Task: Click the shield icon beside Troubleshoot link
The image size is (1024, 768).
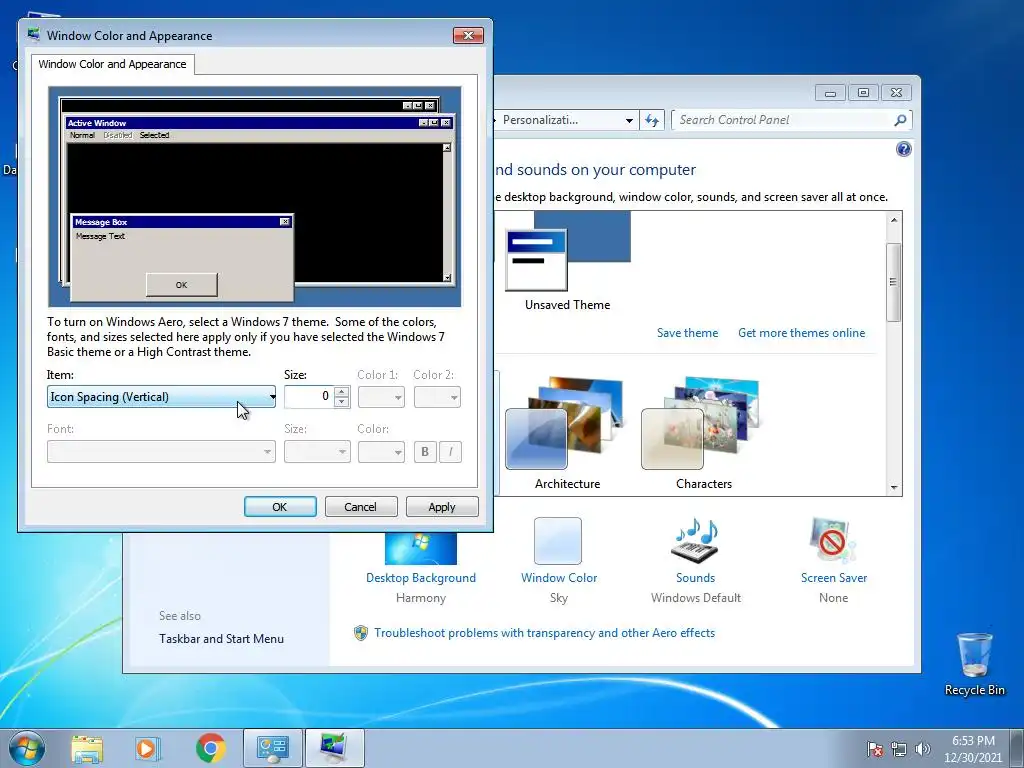Action: click(x=360, y=633)
